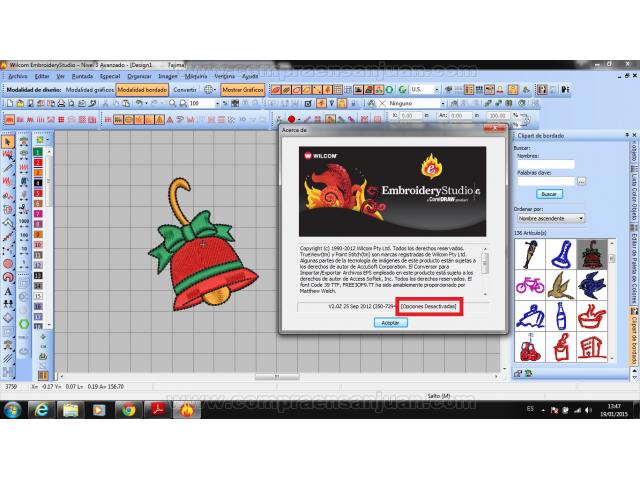Click the Paste clipboard icon

(126, 104)
